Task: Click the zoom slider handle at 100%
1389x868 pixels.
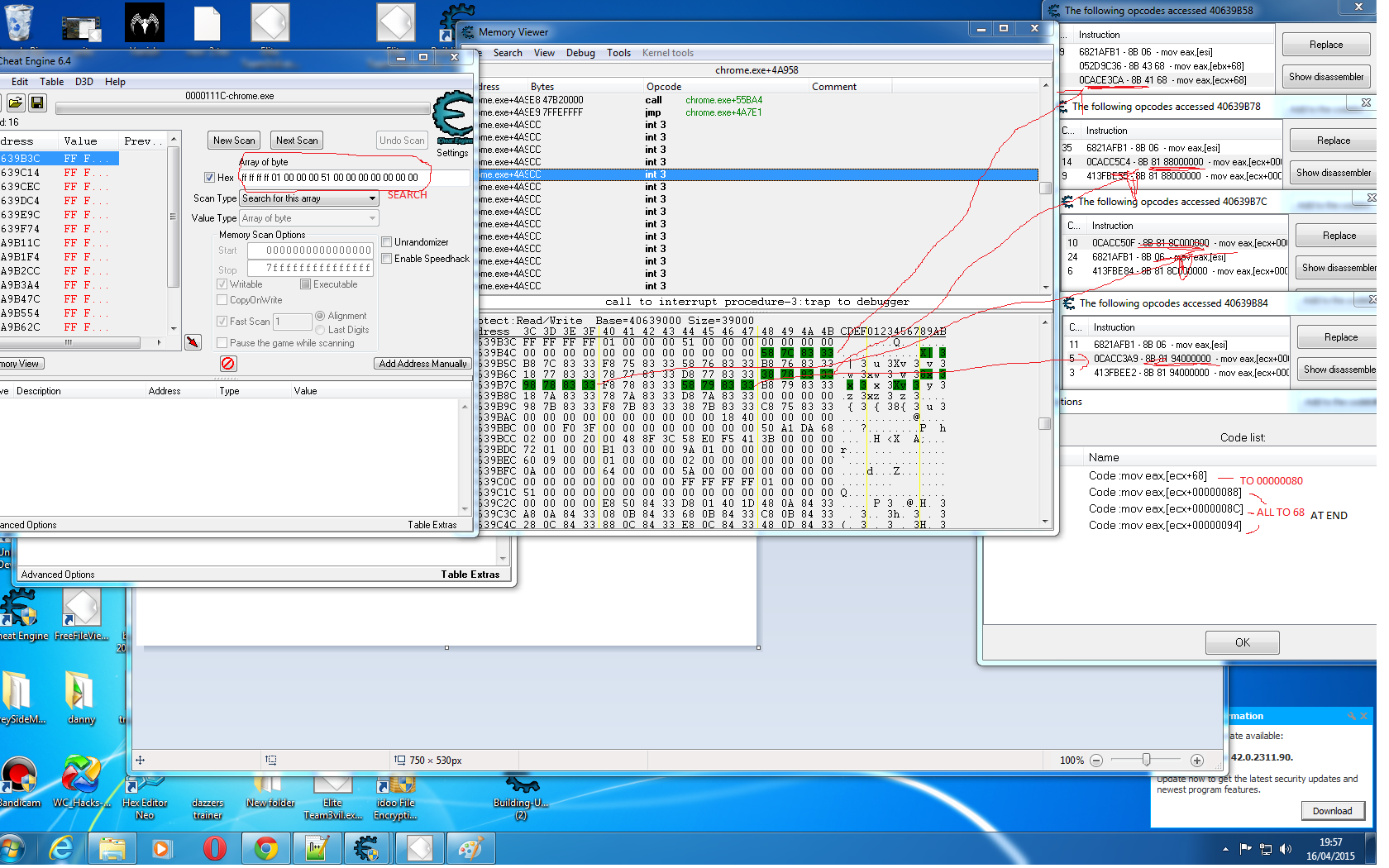Action: [x=1146, y=760]
